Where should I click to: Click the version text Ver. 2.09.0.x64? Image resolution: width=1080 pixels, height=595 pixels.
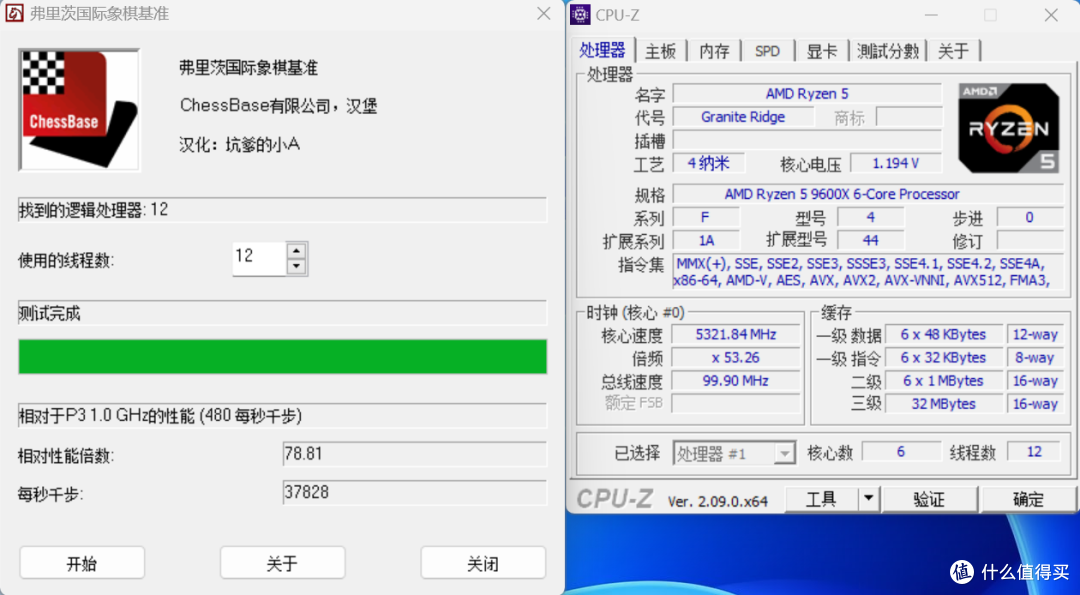[x=718, y=501]
